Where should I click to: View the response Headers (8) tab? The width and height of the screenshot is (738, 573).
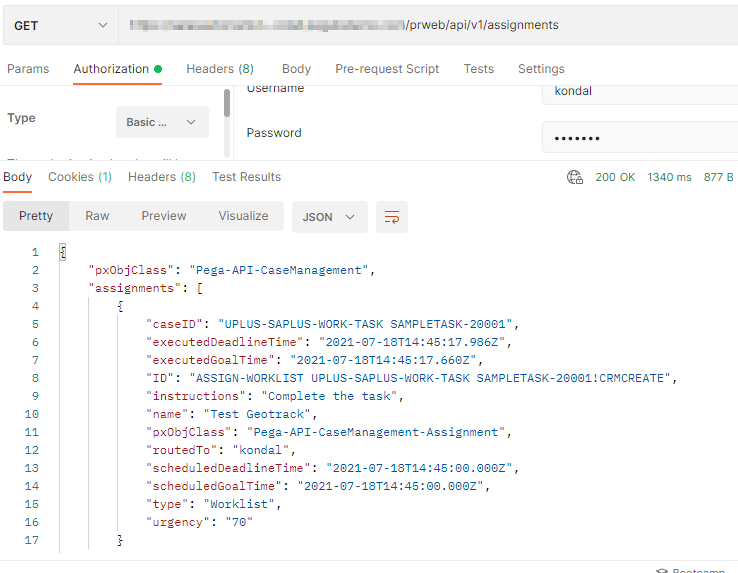pos(162,177)
